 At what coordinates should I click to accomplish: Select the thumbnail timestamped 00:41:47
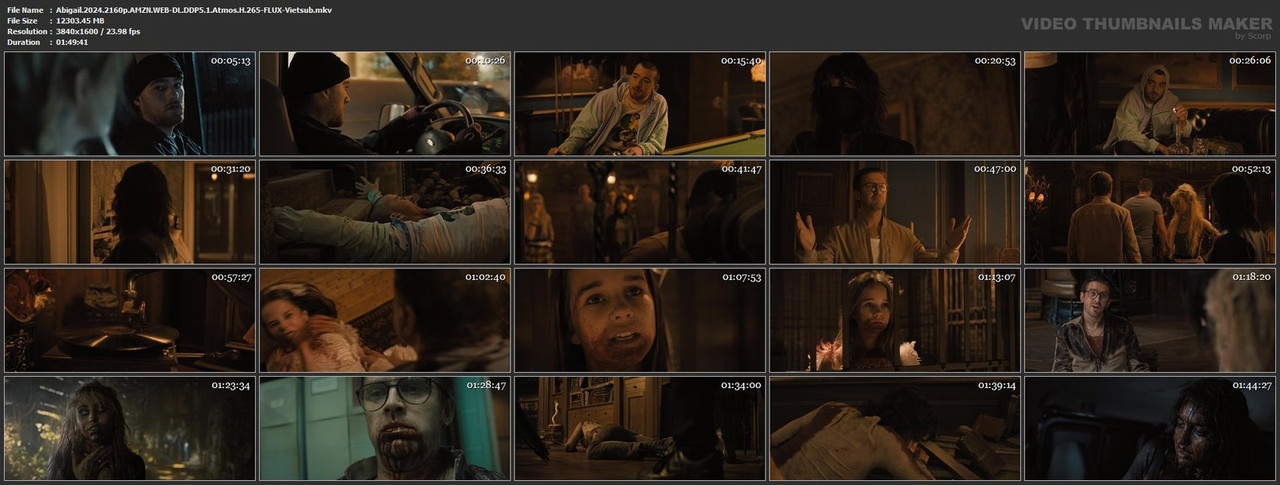pyautogui.click(x=640, y=212)
